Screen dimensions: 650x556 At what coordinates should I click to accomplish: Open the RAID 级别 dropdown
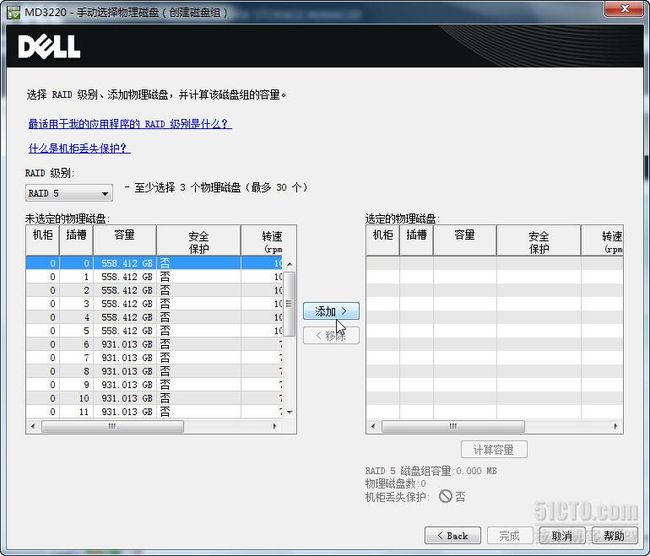click(69, 193)
